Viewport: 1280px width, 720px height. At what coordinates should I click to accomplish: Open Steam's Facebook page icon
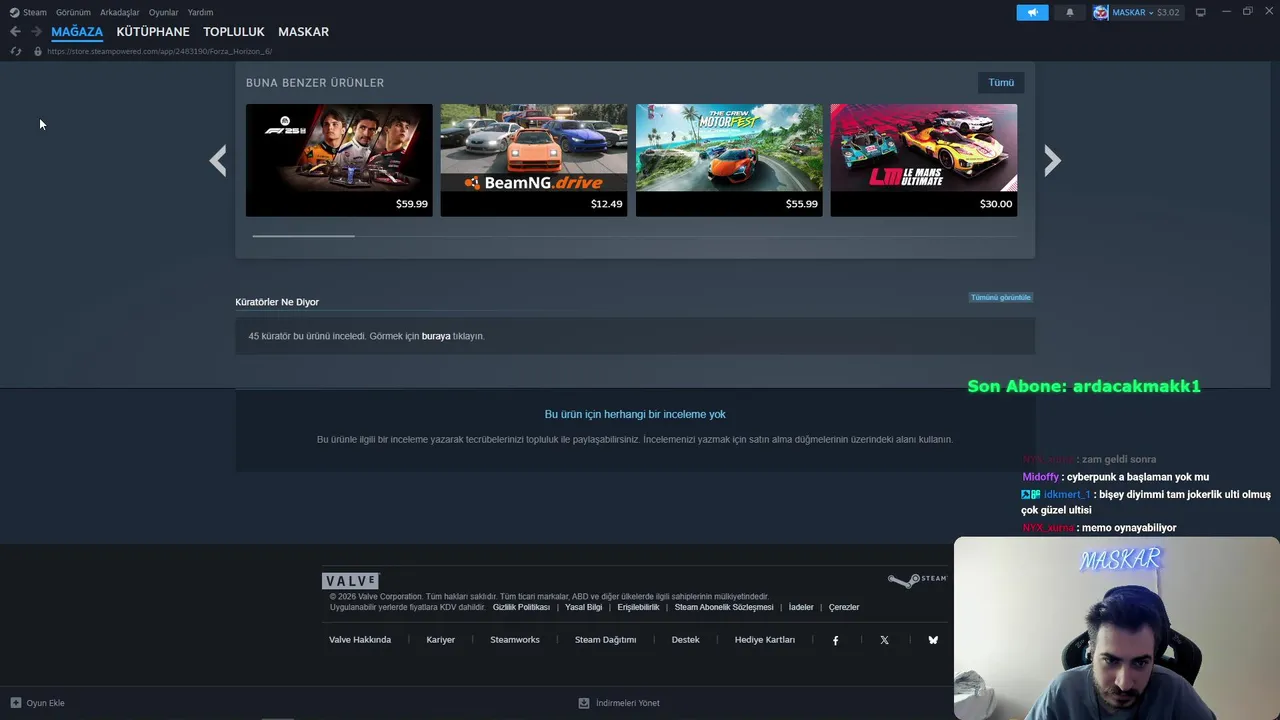pyautogui.click(x=836, y=640)
